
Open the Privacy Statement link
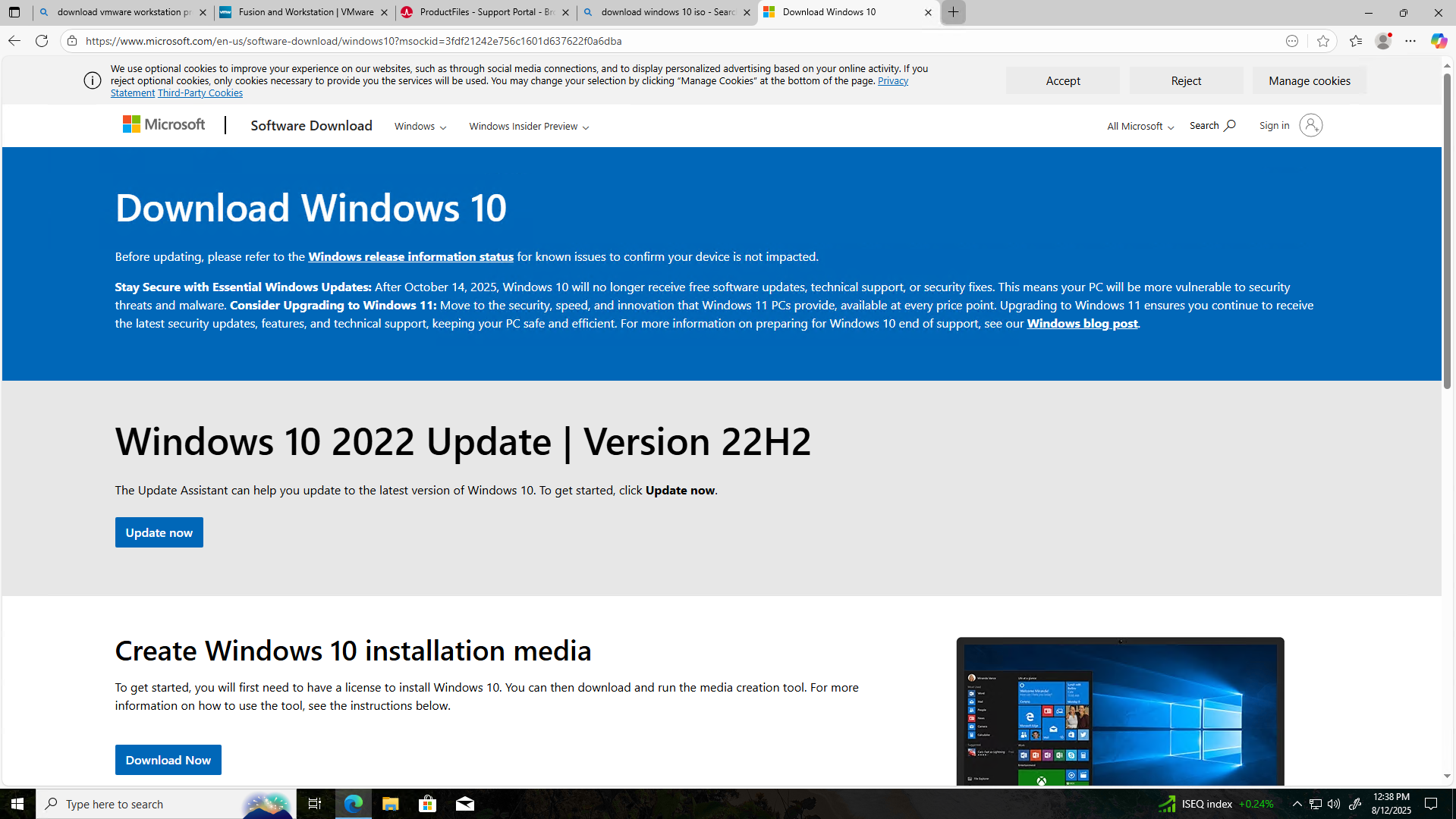[x=893, y=80]
